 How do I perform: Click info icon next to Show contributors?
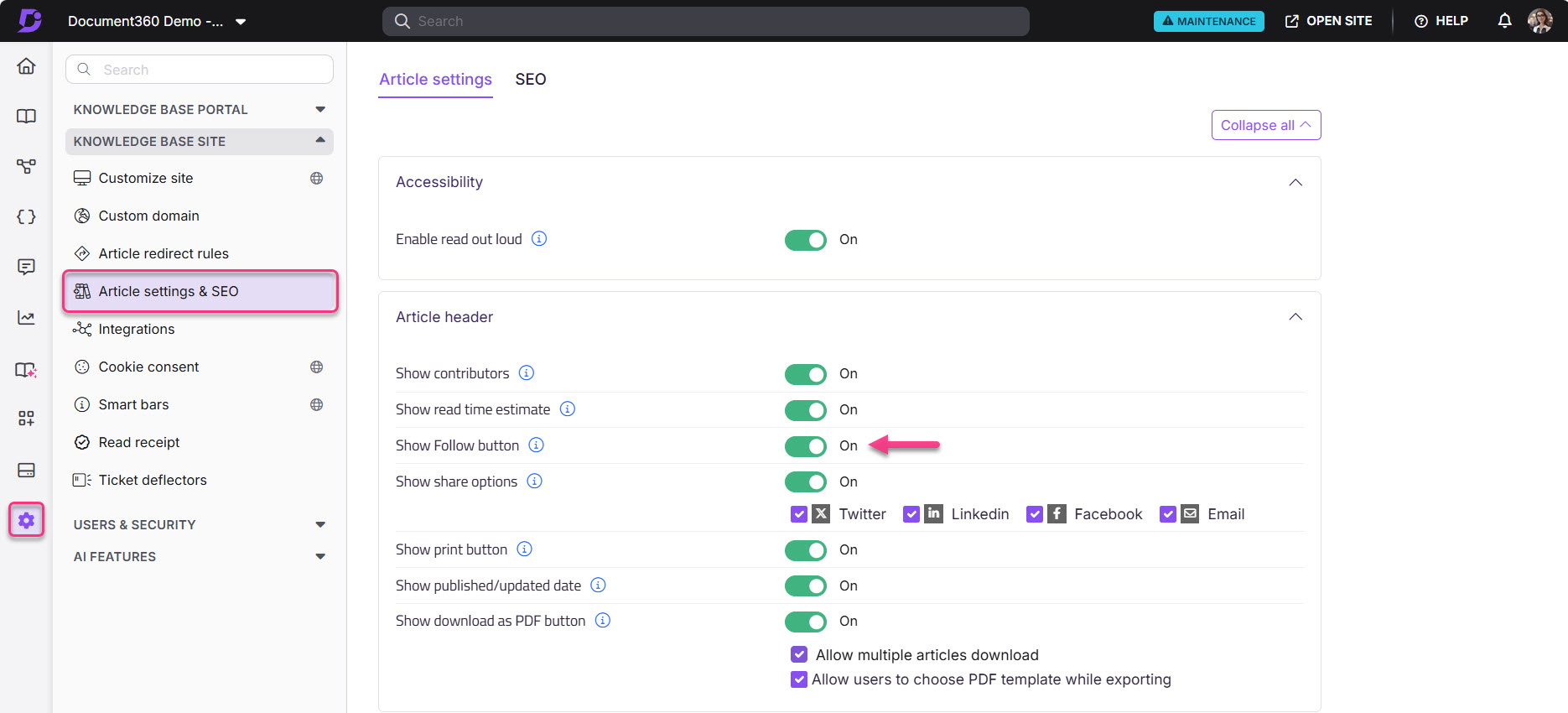(527, 372)
